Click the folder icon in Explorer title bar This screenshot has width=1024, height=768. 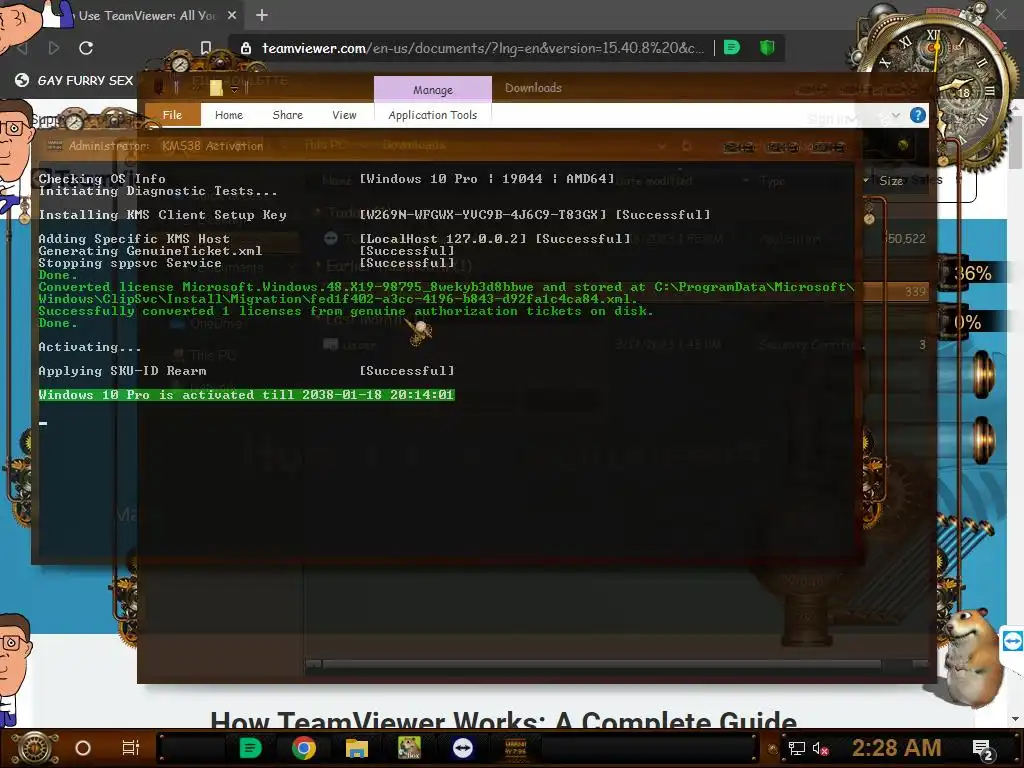pos(216,87)
